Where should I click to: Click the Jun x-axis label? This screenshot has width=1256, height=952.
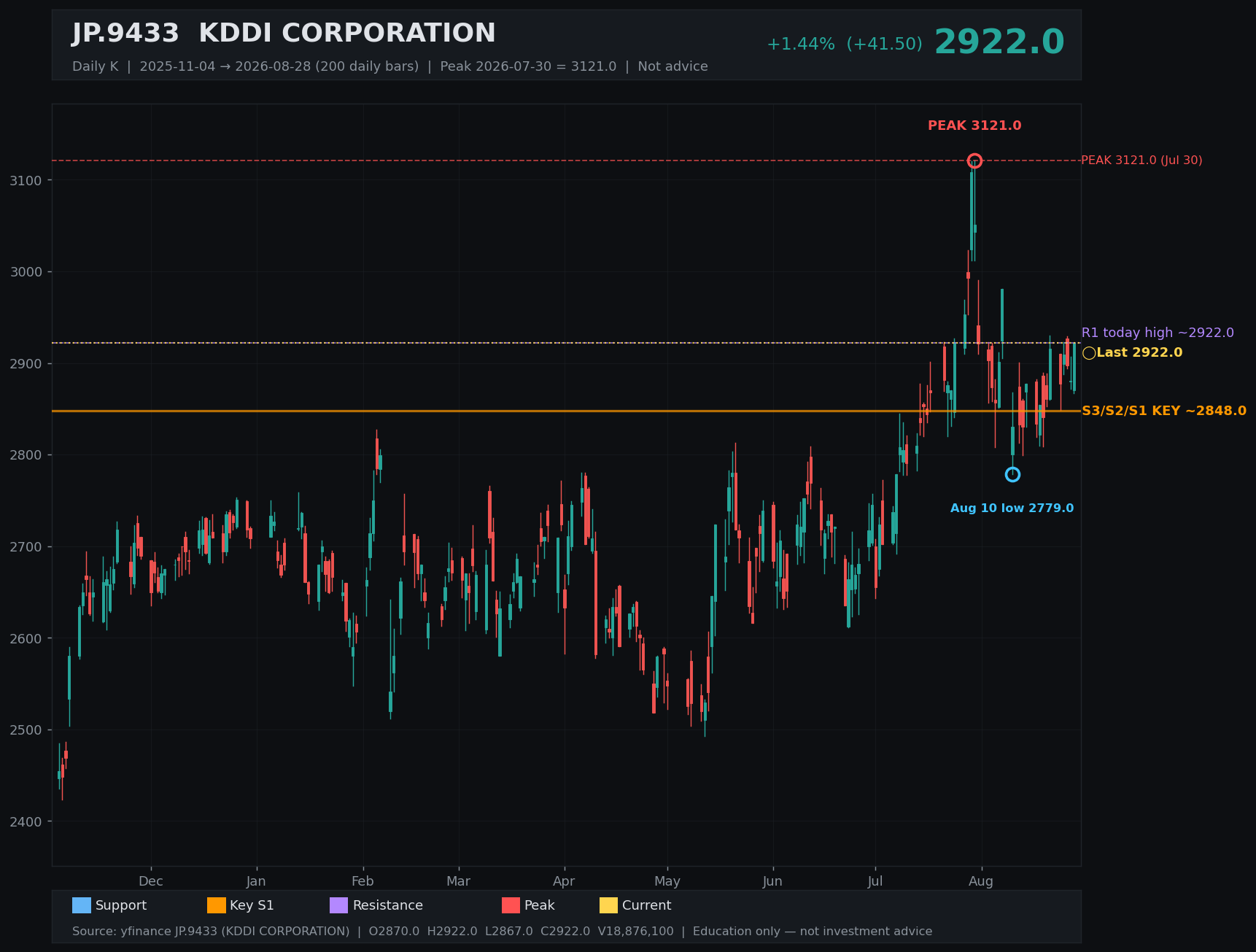pos(772,881)
